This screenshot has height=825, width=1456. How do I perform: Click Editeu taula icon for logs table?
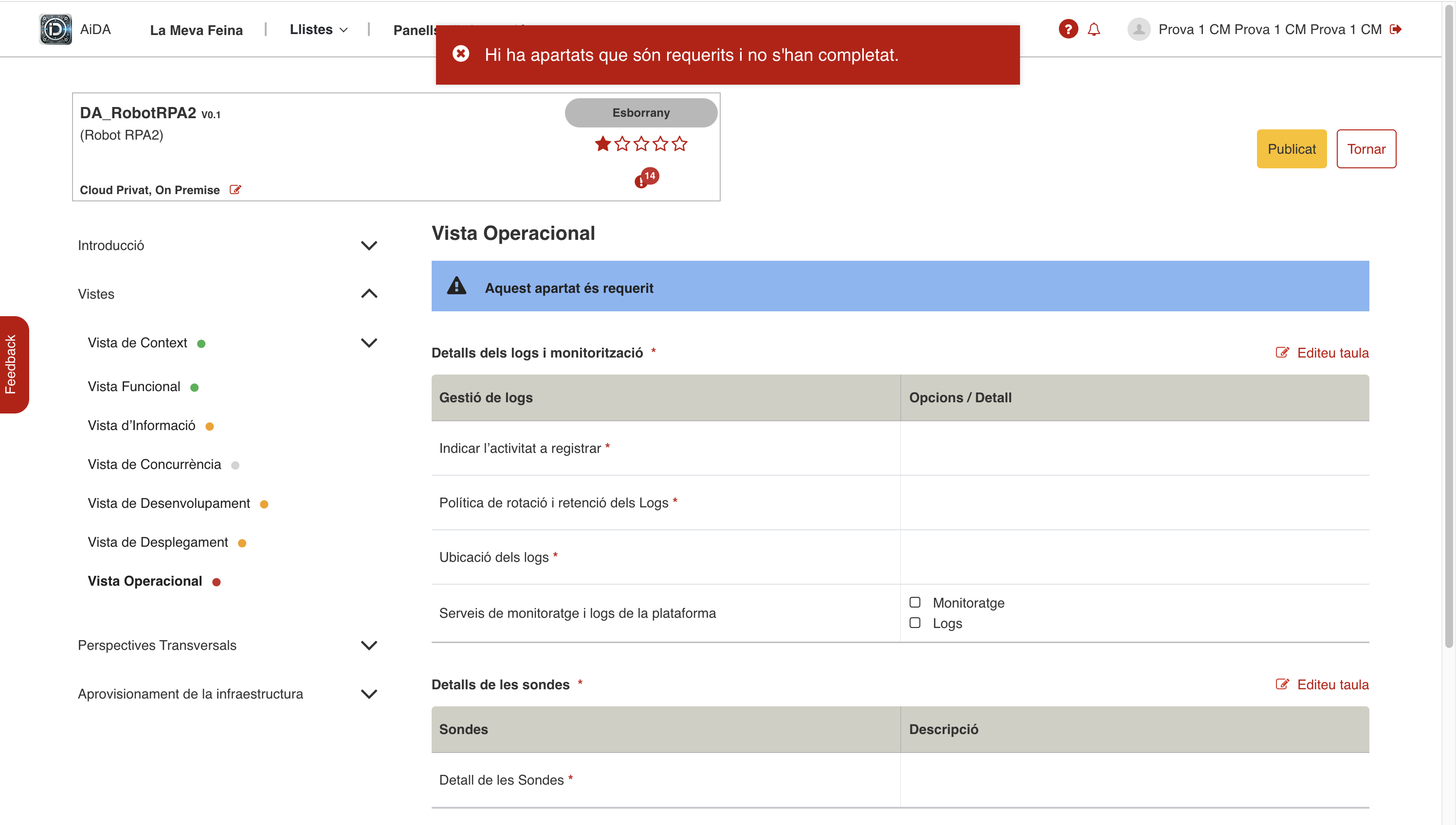[x=1282, y=353]
